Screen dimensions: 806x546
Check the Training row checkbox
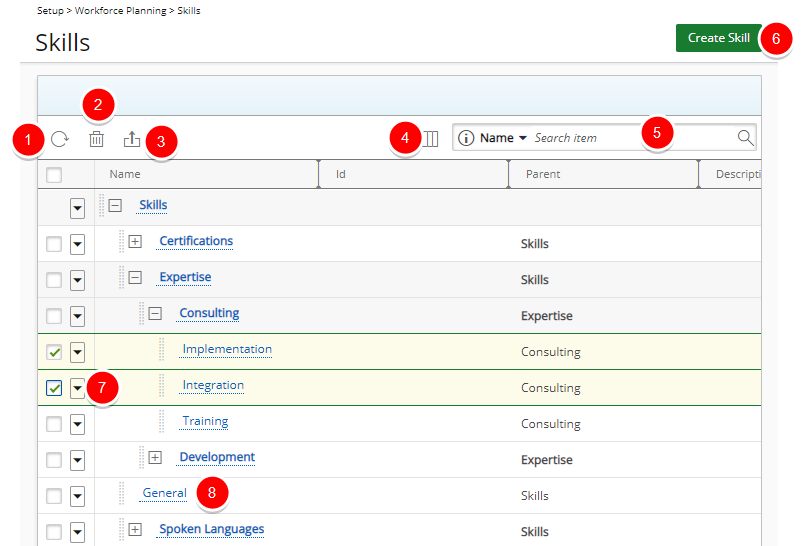(x=54, y=424)
